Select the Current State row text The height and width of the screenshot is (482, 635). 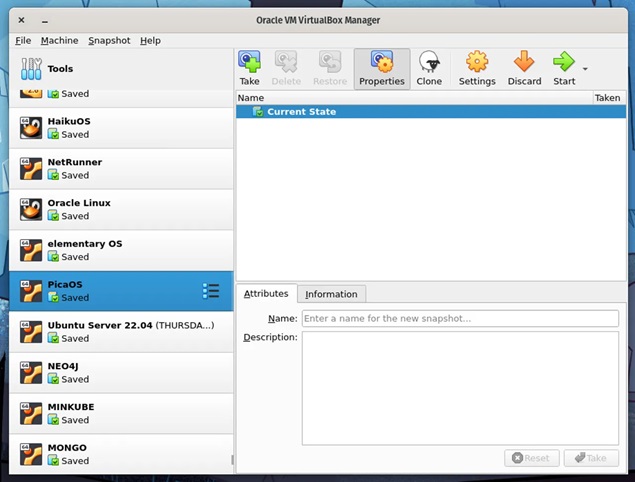pyautogui.click(x=301, y=111)
